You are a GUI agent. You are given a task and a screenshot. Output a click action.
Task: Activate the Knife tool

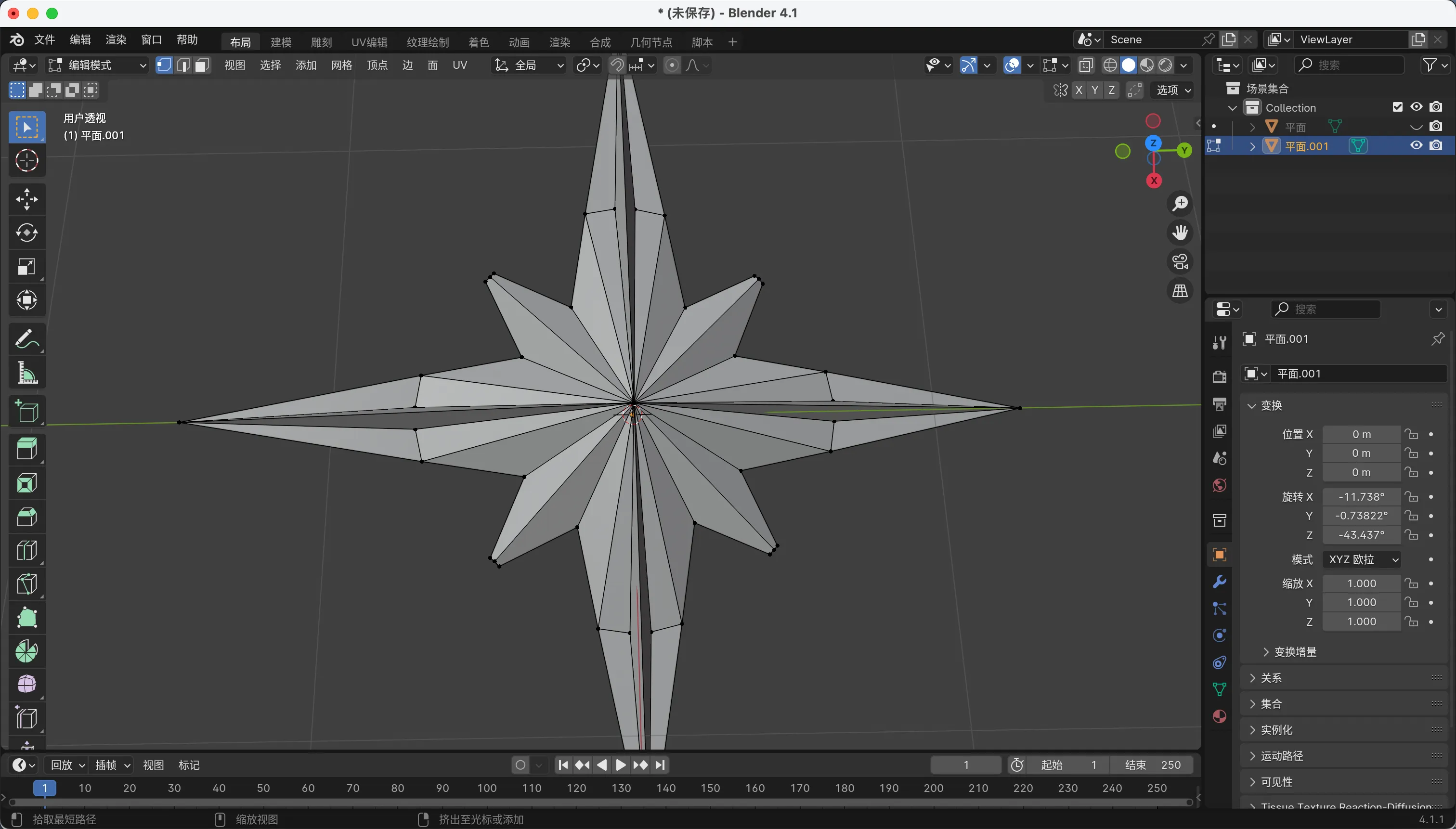coord(27,584)
